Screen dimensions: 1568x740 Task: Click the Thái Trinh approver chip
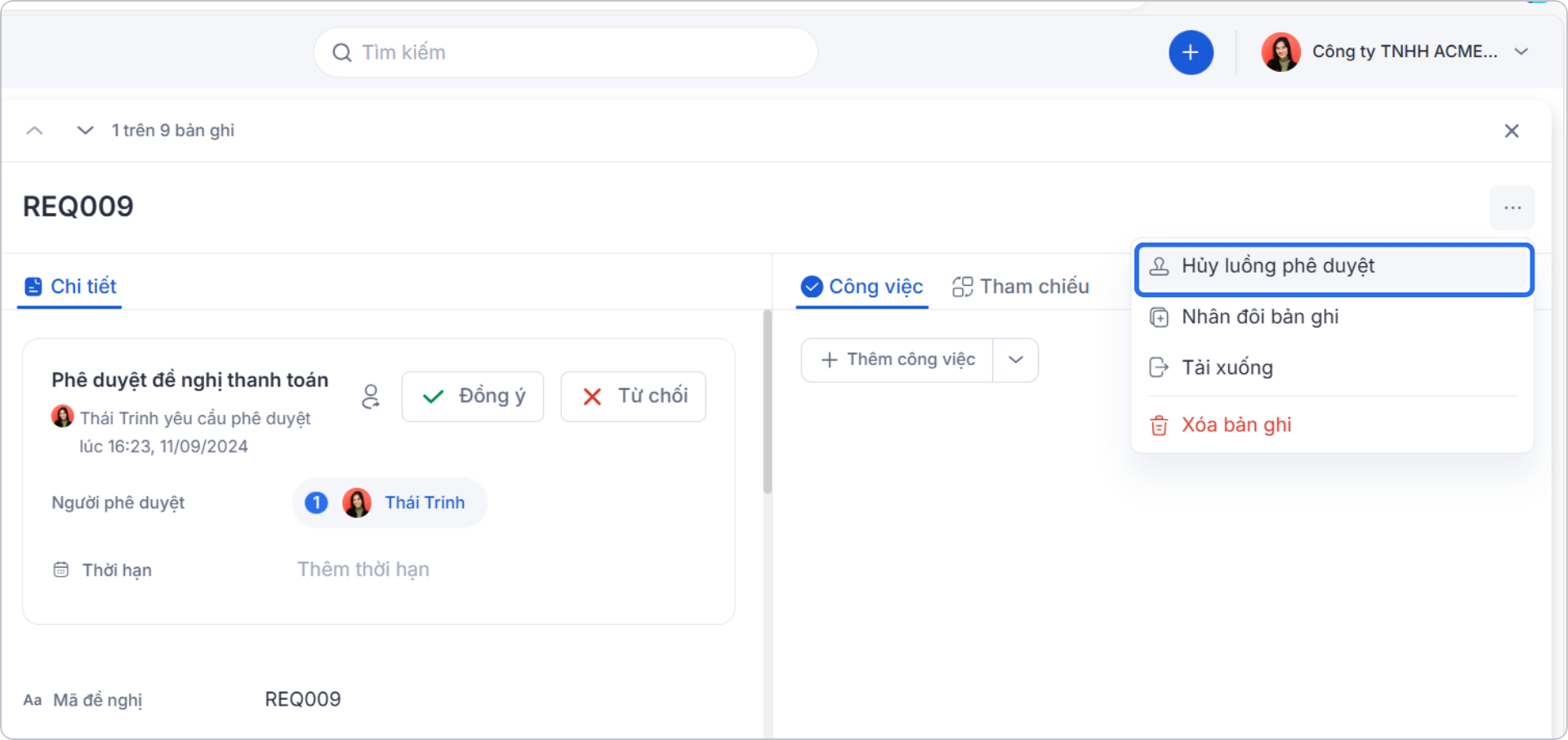pyautogui.click(x=390, y=503)
